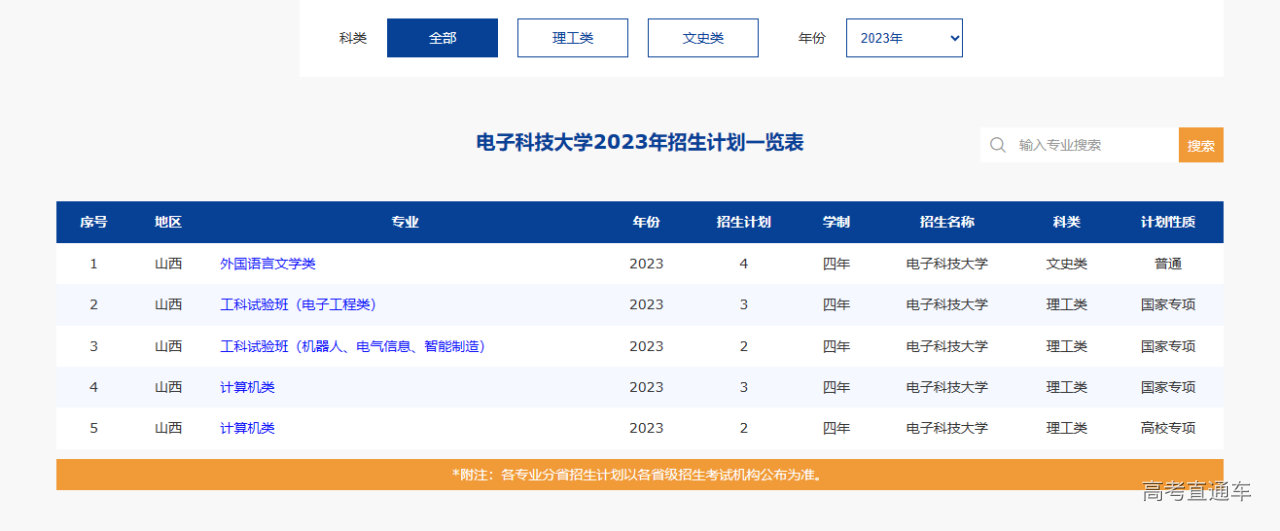
Task: Open the 外国语言文学类 major link
Action: (267, 264)
